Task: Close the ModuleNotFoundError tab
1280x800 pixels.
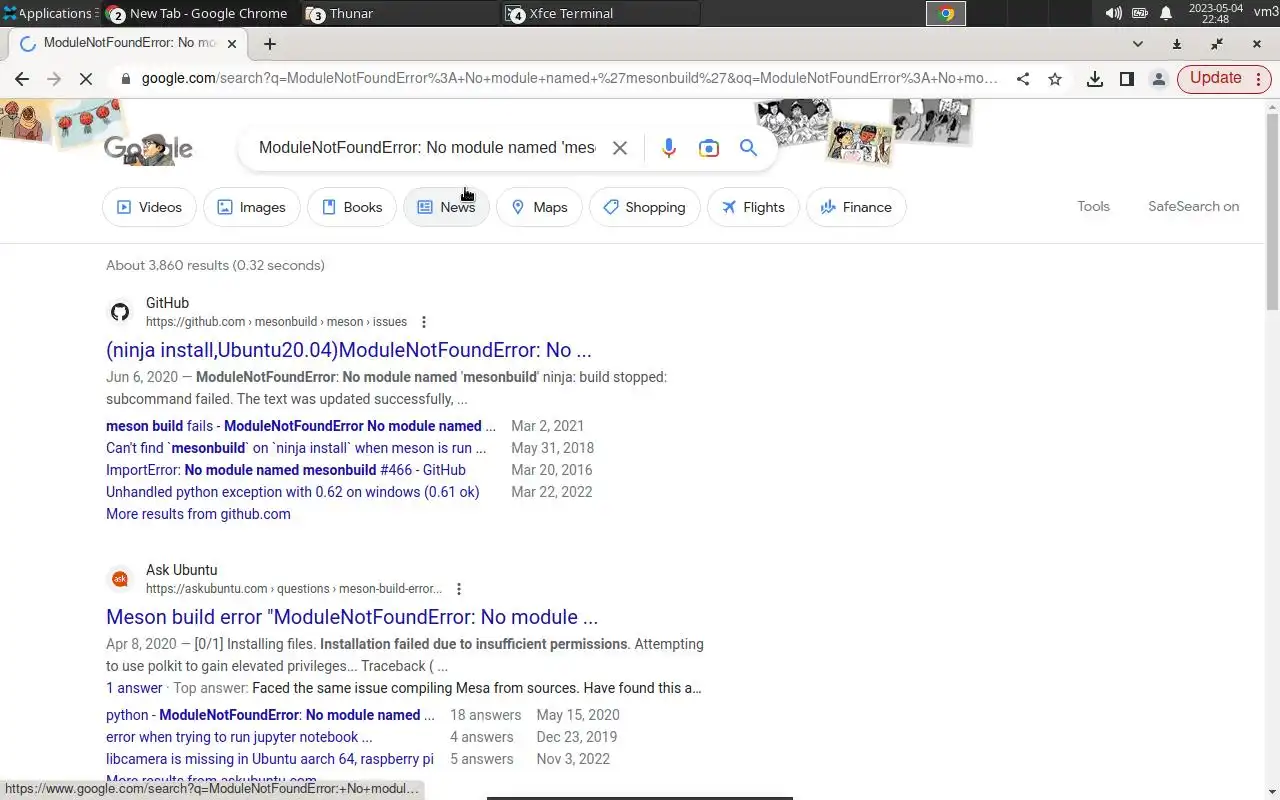Action: pyautogui.click(x=232, y=44)
